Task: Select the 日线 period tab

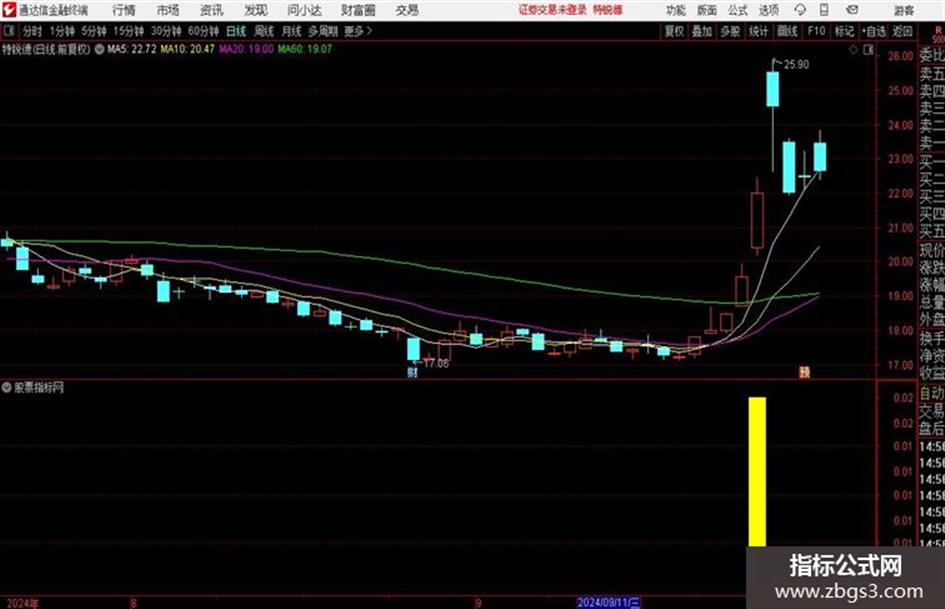Action: click(x=236, y=31)
